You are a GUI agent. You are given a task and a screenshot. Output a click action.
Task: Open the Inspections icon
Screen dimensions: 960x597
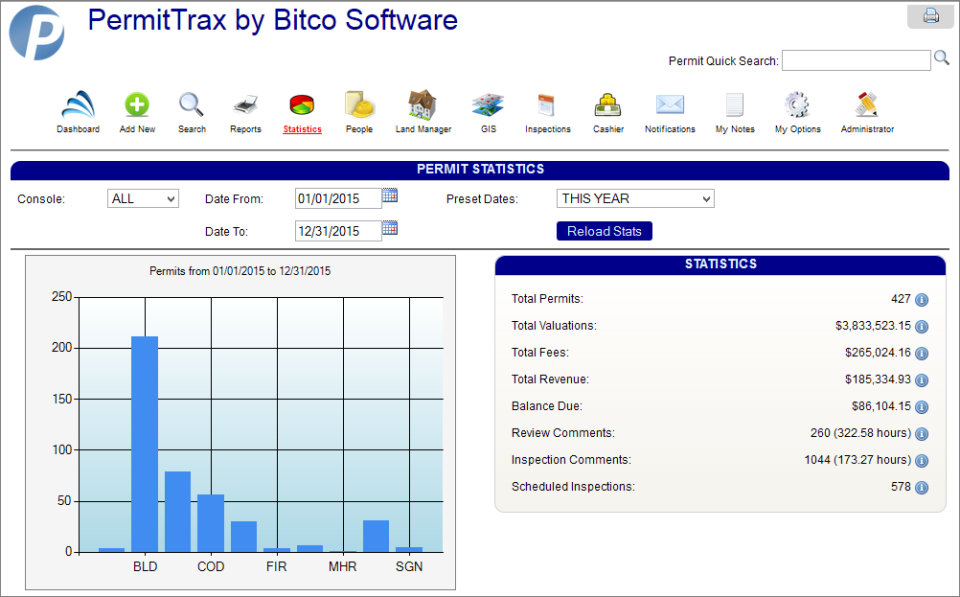(546, 105)
